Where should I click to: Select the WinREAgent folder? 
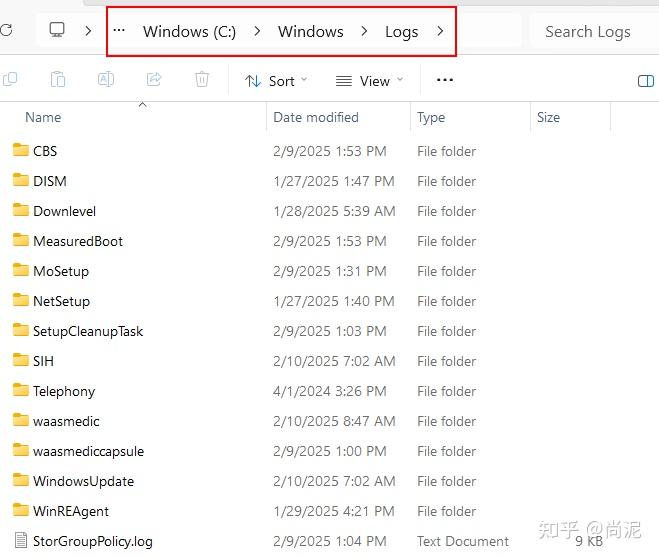pyautogui.click(x=61, y=511)
